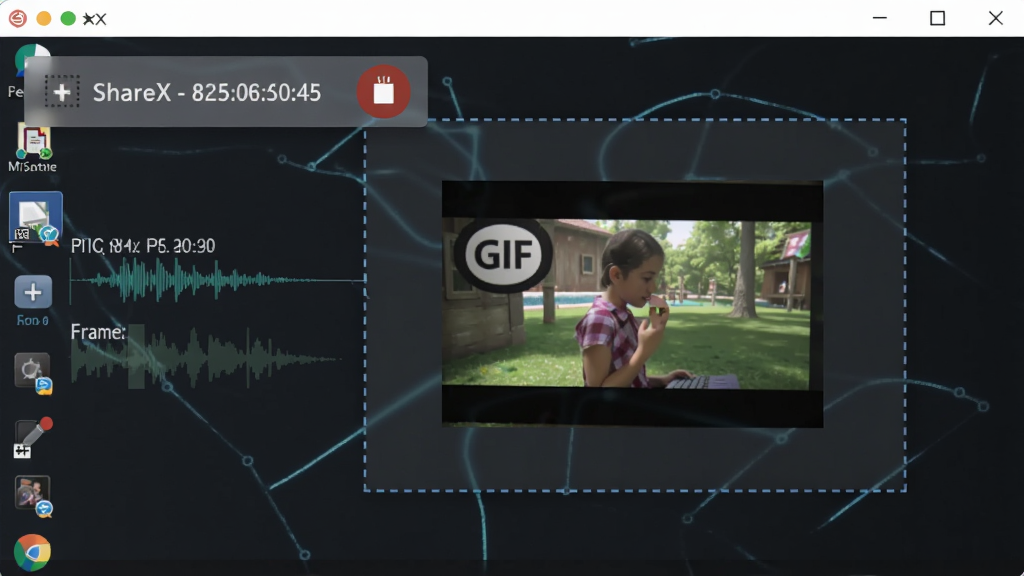Viewport: 1024px width, 576px height.
Task: Click the upper teal audio waveform
Action: (x=217, y=280)
